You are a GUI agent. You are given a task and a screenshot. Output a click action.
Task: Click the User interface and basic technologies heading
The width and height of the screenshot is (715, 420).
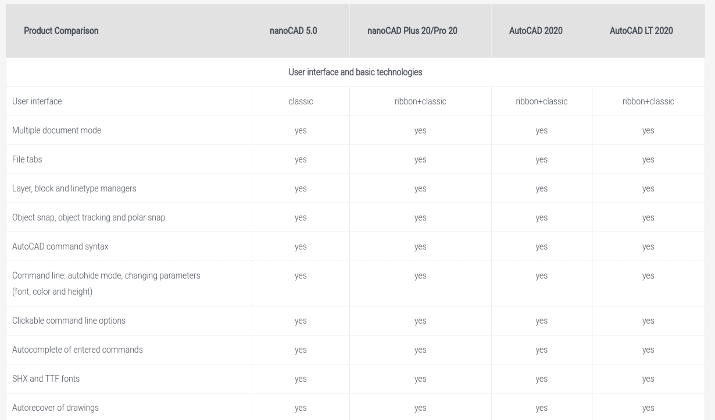(x=355, y=72)
